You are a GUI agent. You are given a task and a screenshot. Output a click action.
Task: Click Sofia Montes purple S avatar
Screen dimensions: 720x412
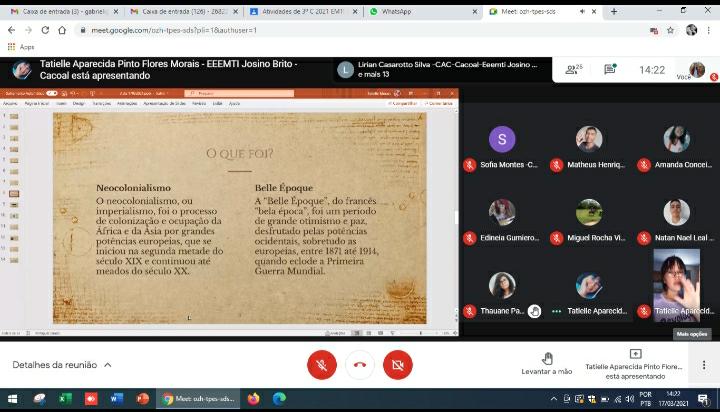click(502, 139)
